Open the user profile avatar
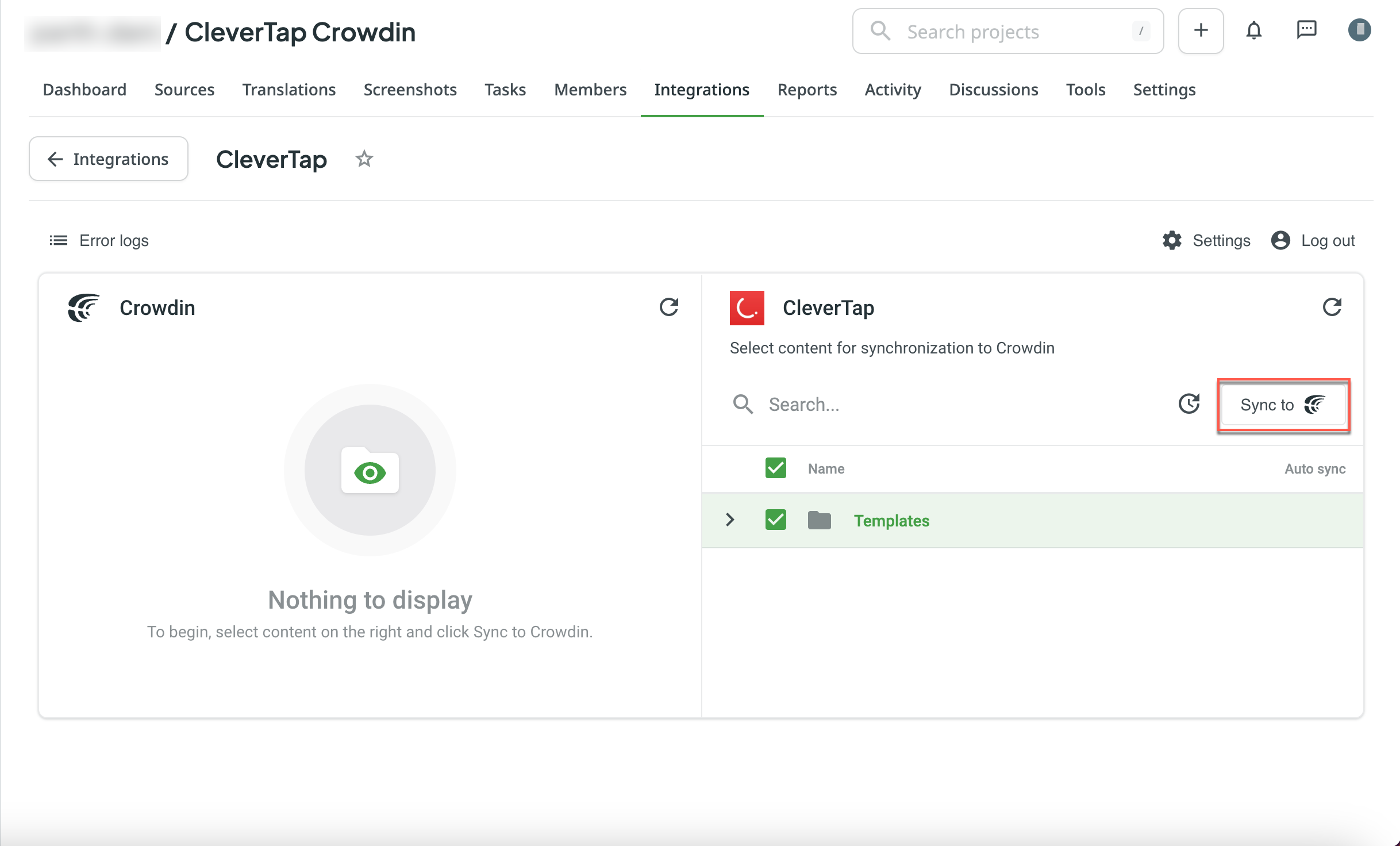1400x846 pixels. [x=1359, y=30]
